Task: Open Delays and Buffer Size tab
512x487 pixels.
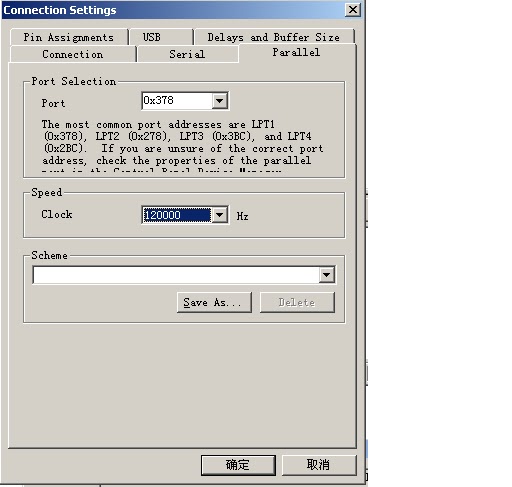Action: point(274,37)
